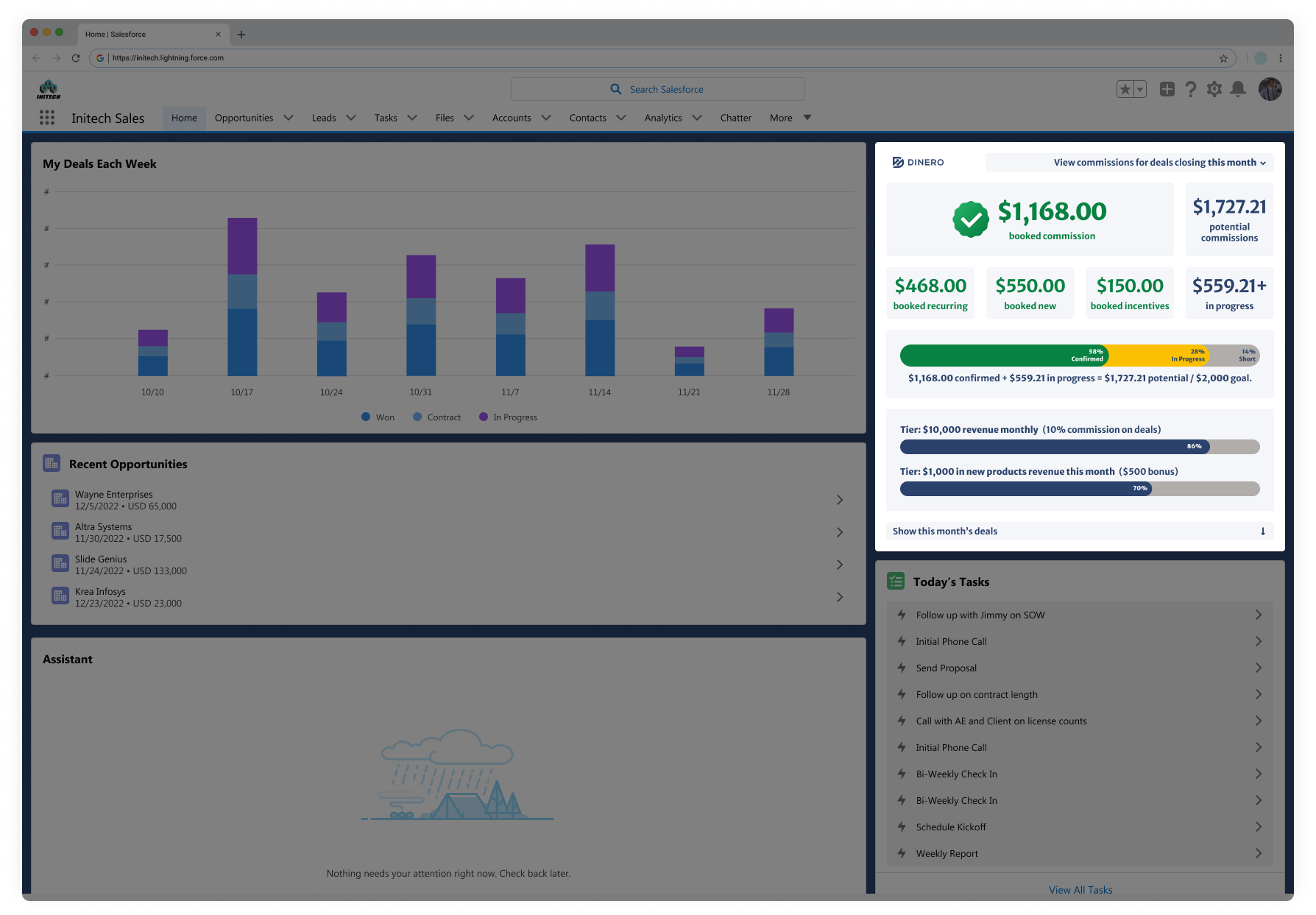Open the Schedule Kickoff task

coord(1080,827)
